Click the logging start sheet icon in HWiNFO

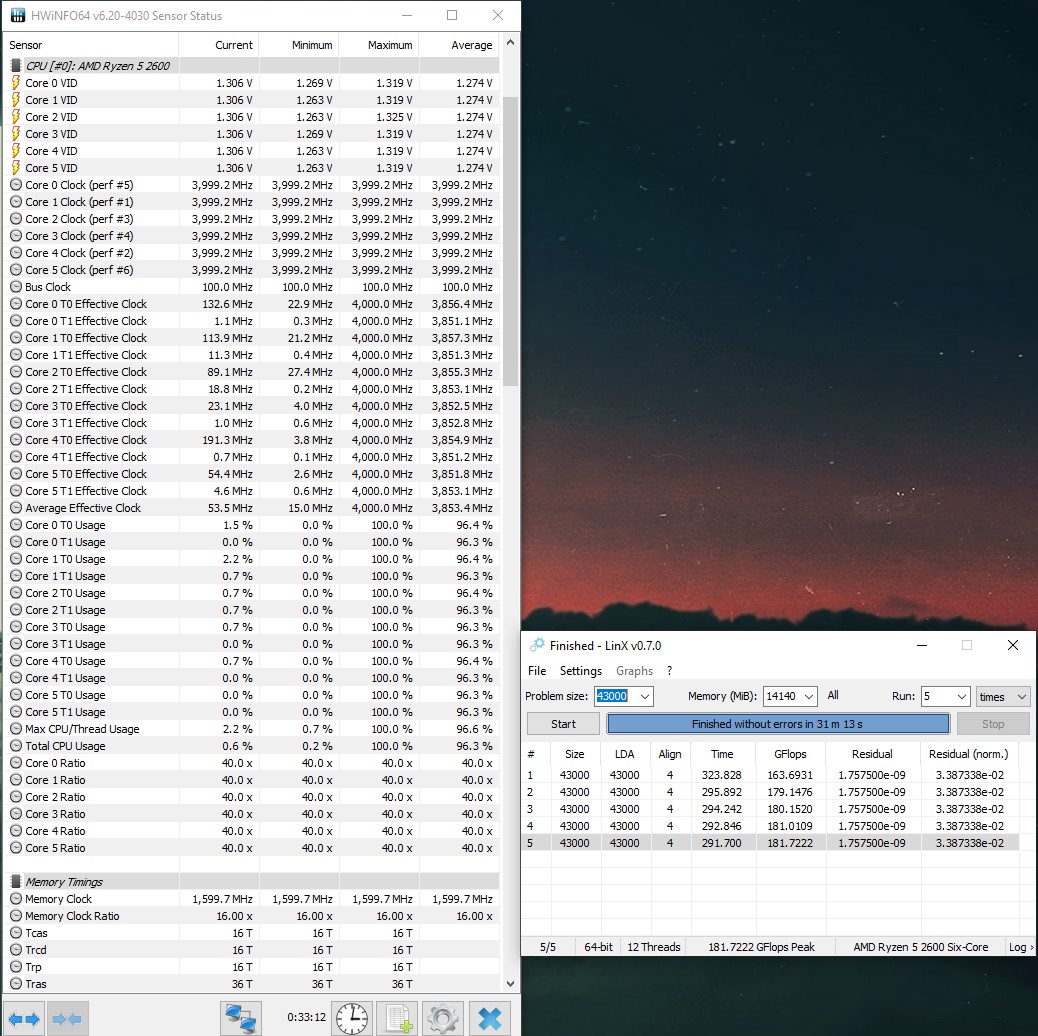point(399,1018)
